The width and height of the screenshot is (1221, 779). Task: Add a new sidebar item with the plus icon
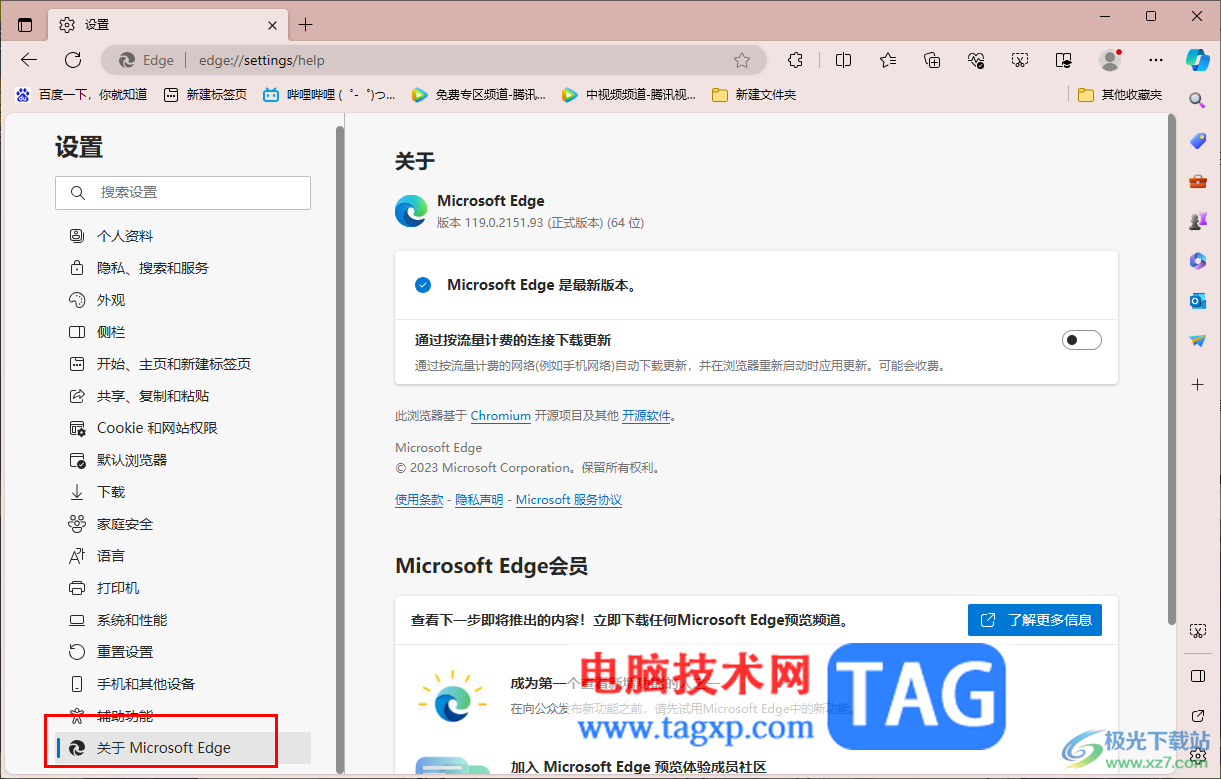[x=1197, y=383]
